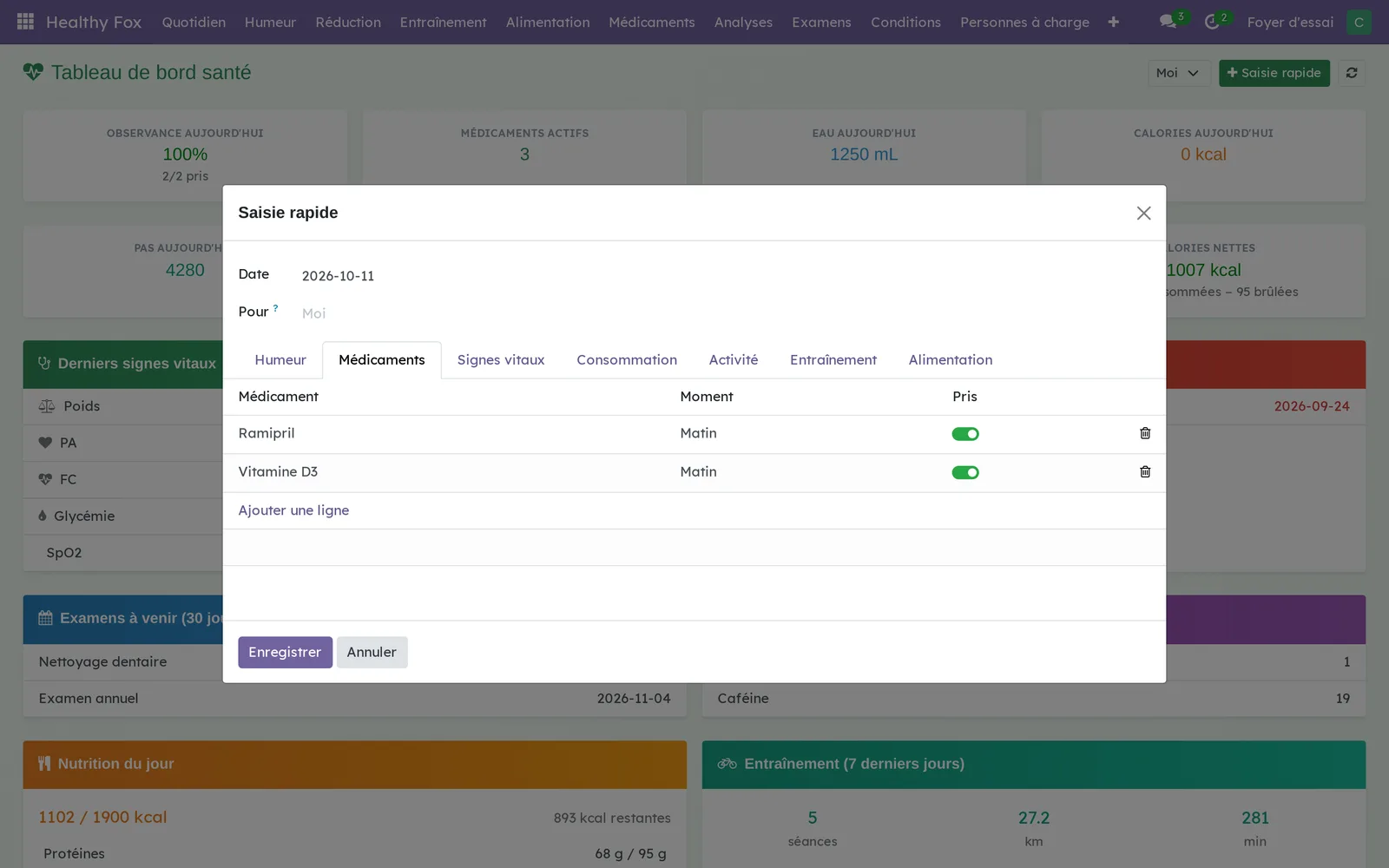Click the heartbeat icon next to FC
The image size is (1389, 868).
pyautogui.click(x=45, y=479)
